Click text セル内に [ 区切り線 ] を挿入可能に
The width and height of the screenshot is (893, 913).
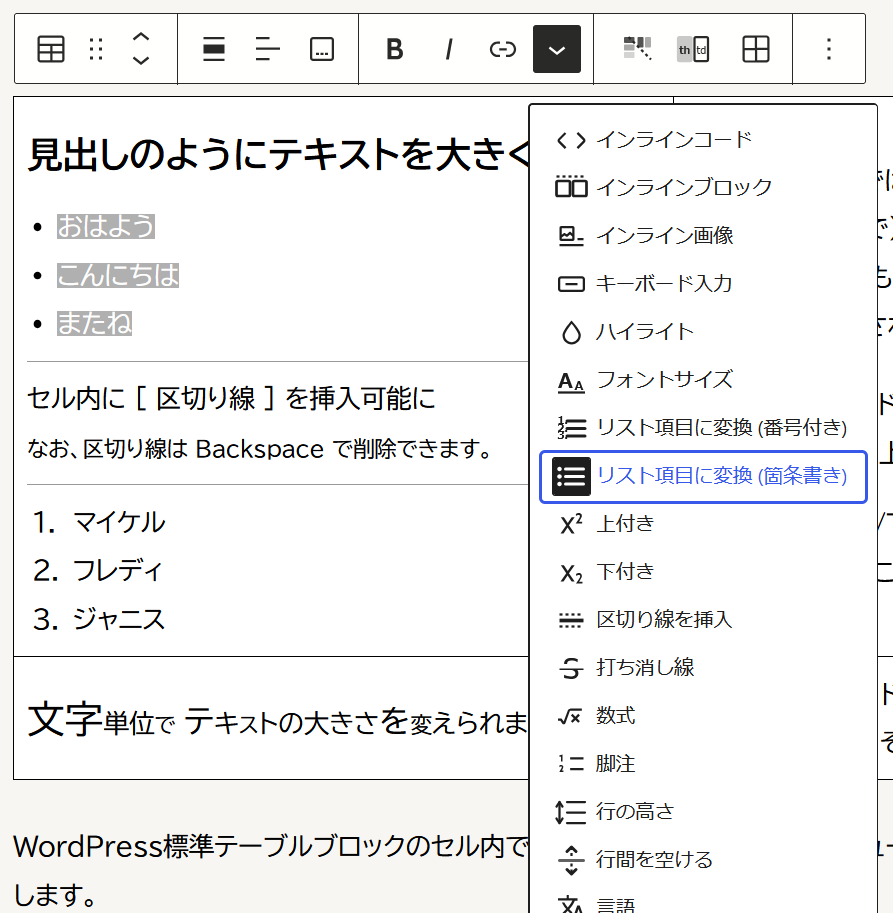pos(231,399)
